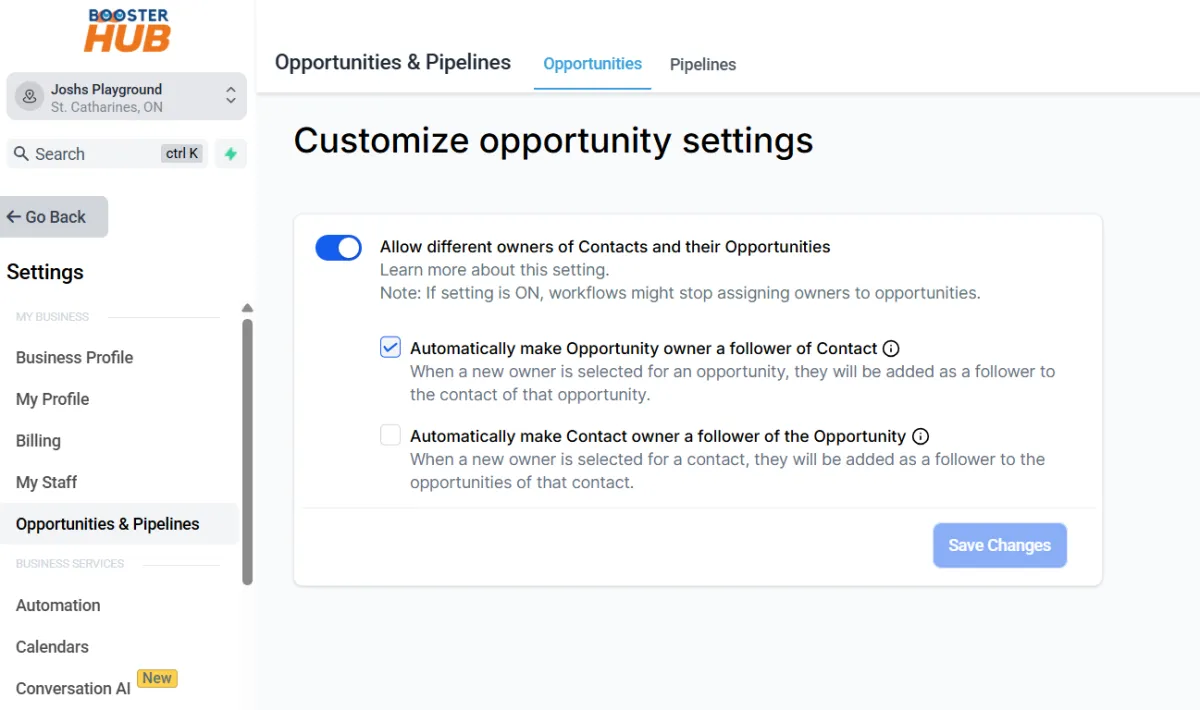Disable different owners of Contacts toggle
Viewport: 1200px width, 710px height.
tap(338, 248)
